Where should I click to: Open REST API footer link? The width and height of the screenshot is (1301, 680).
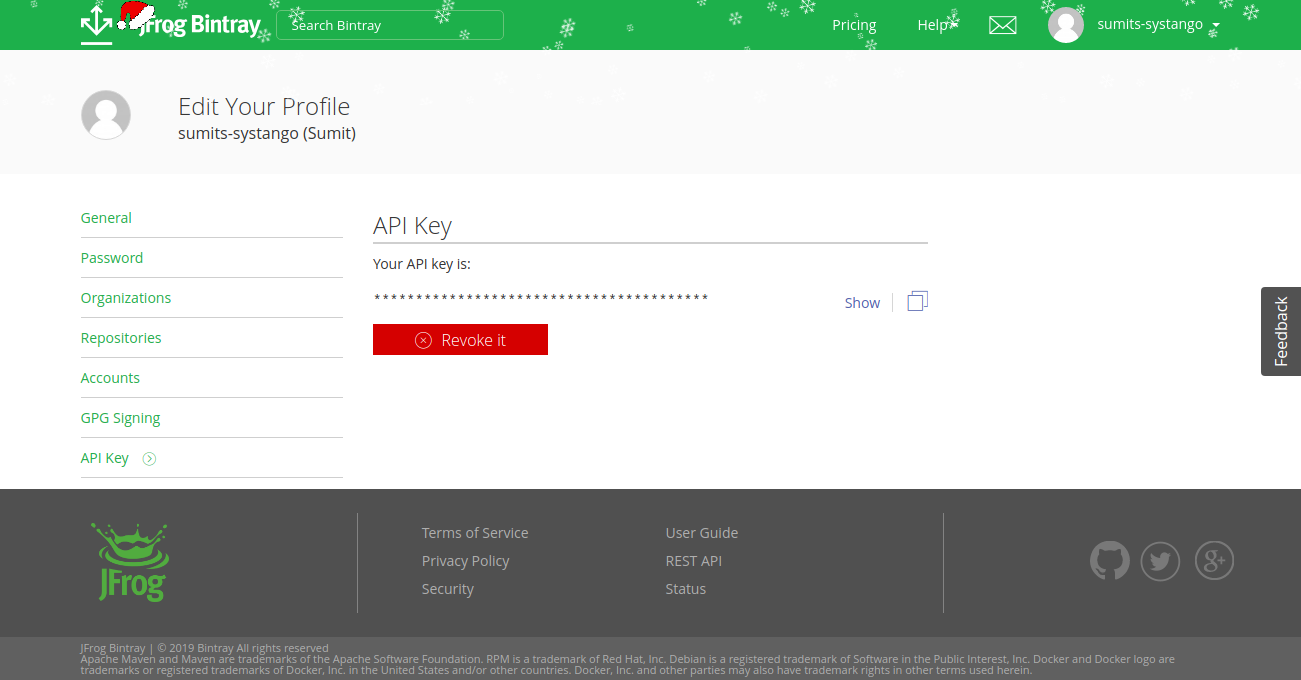pyautogui.click(x=694, y=561)
